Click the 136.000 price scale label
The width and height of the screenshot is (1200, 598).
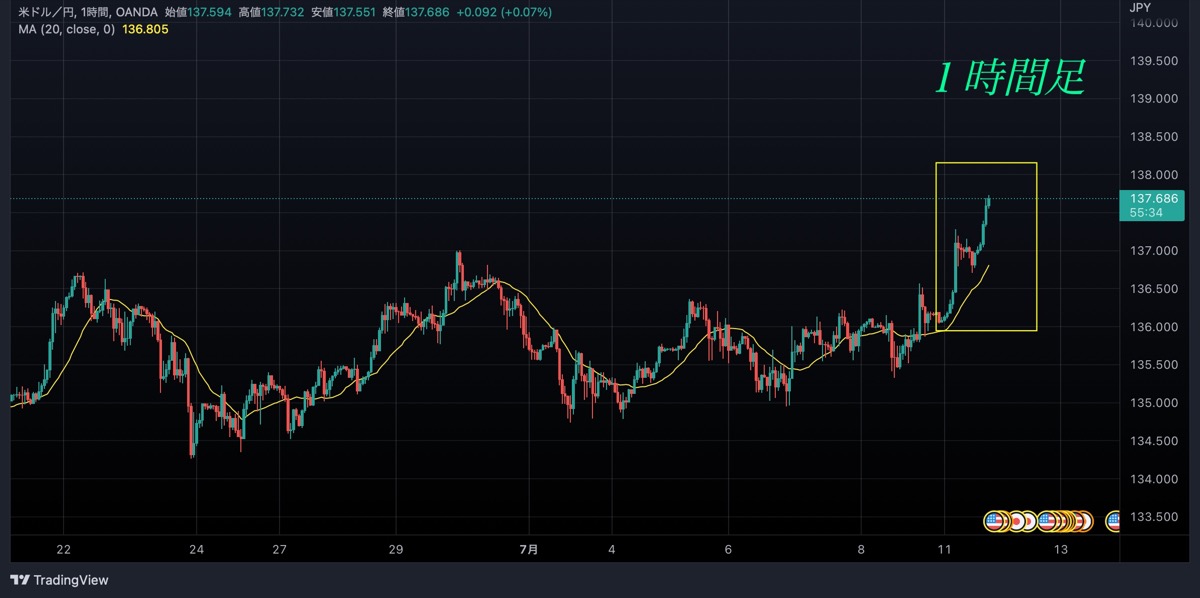(x=1152, y=327)
